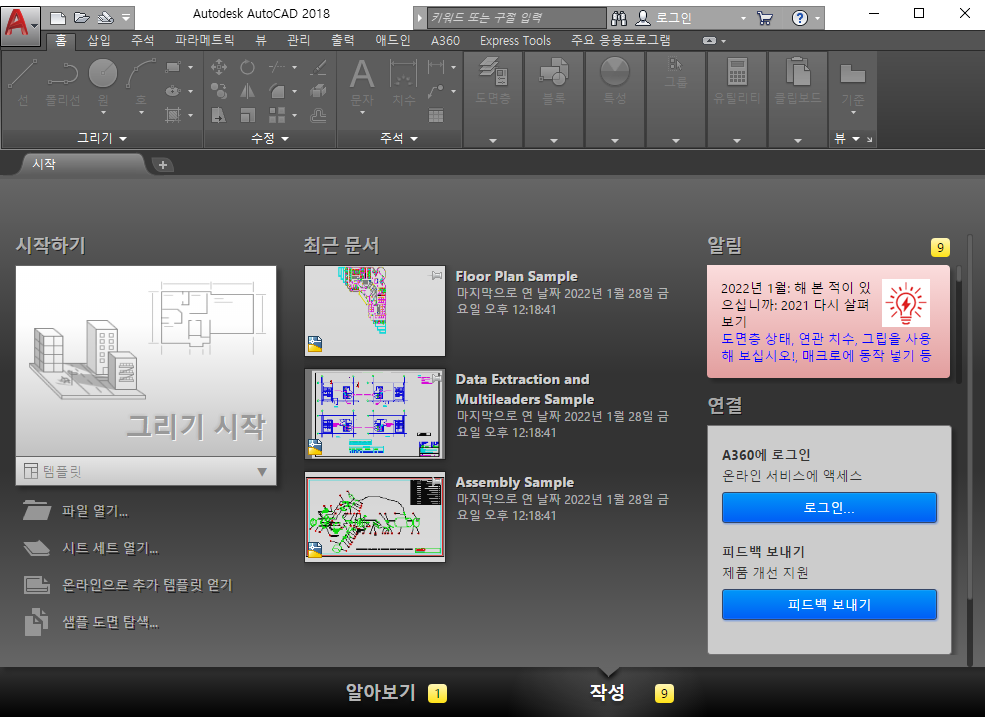The width and height of the screenshot is (985, 717).
Task: Click the keyword search input field
Action: click(x=516, y=18)
